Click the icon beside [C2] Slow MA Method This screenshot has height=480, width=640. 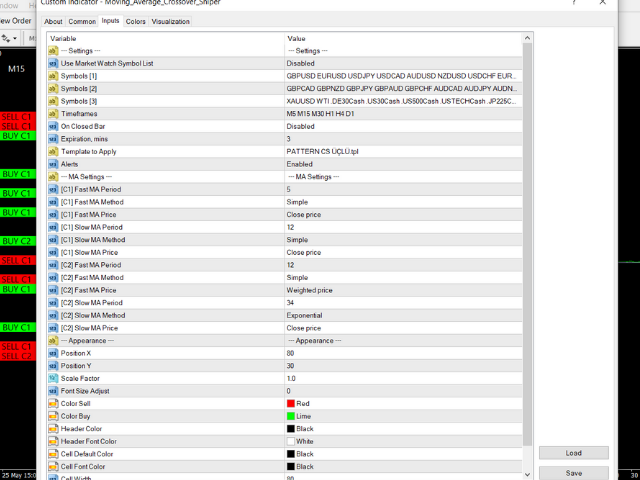click(53, 316)
